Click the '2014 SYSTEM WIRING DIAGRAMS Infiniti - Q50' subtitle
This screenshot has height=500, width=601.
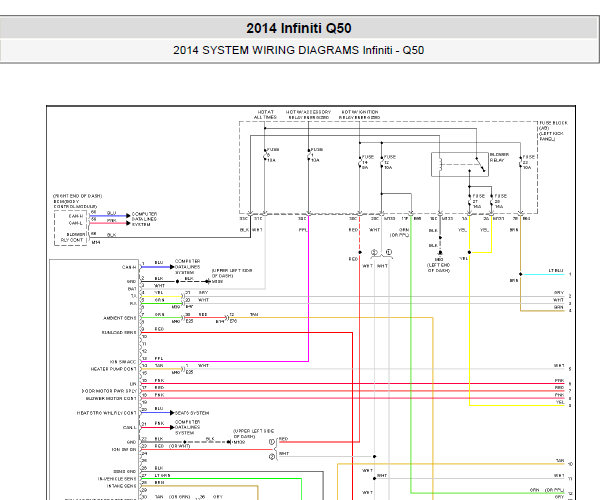(299, 50)
